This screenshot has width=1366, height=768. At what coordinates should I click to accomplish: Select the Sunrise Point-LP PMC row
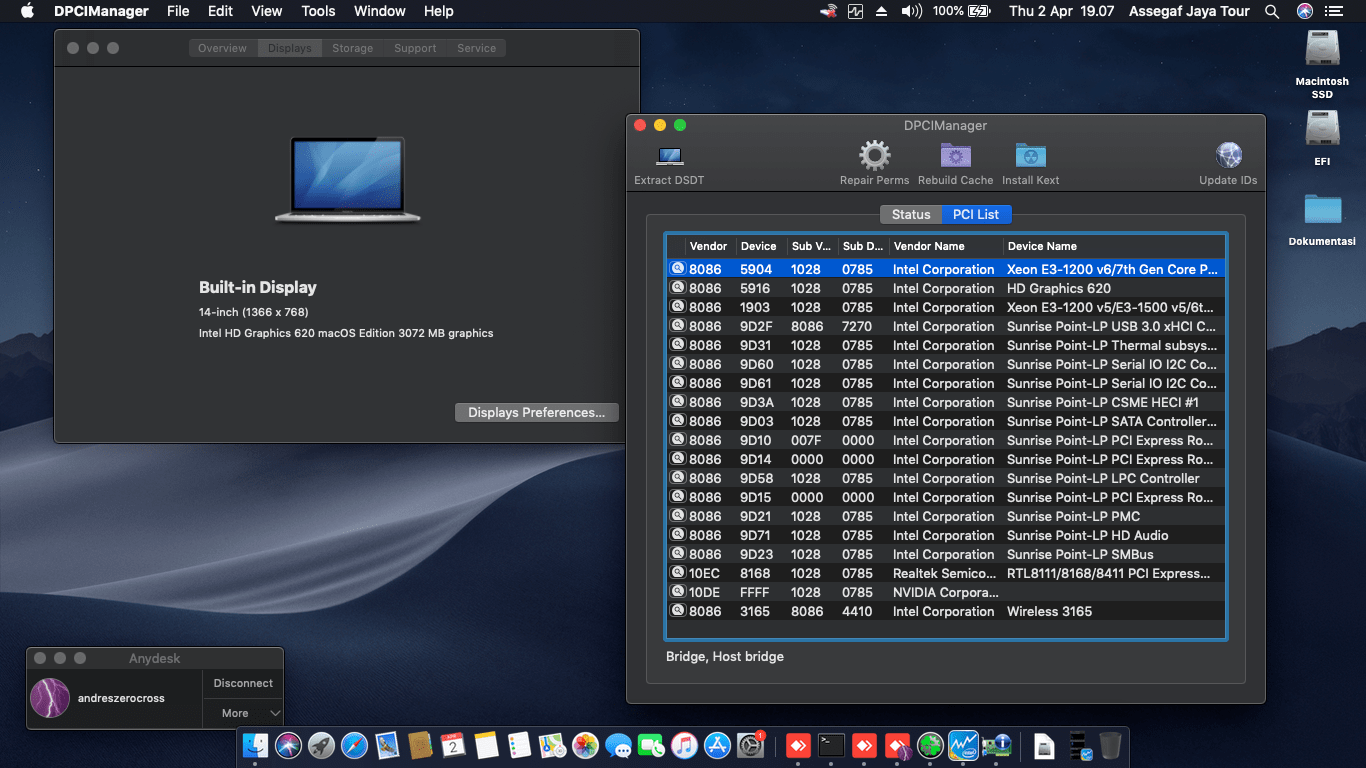945,516
